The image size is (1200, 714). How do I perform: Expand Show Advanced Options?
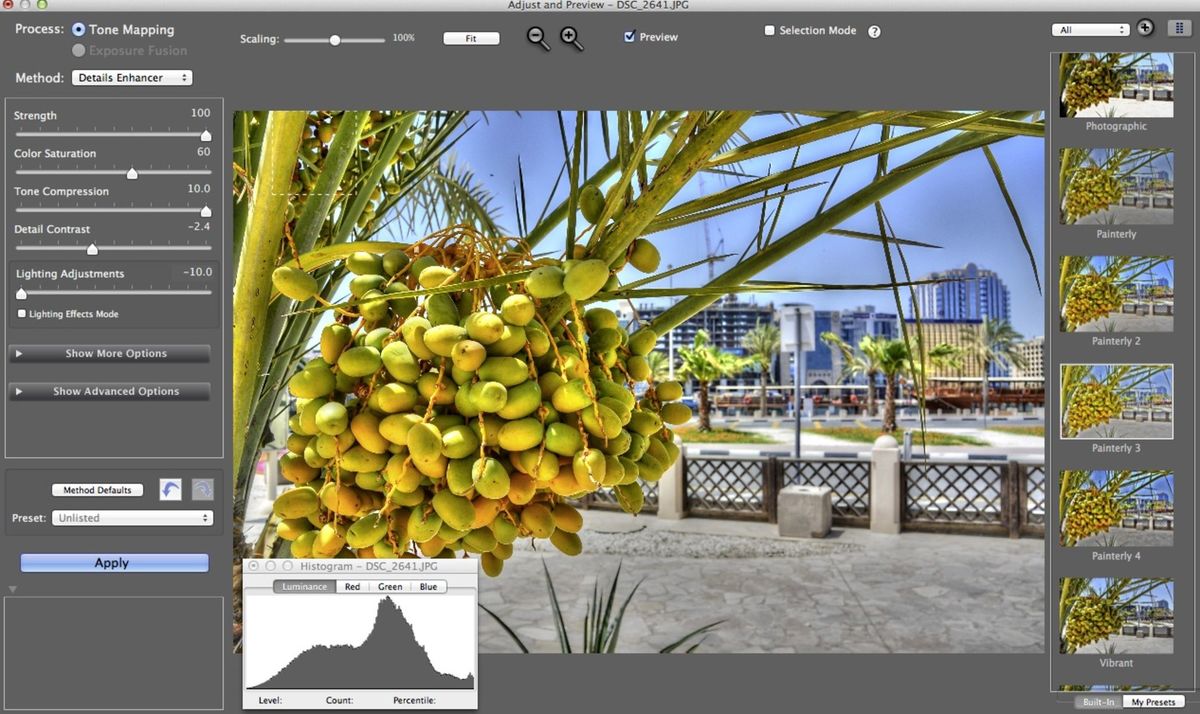109,392
